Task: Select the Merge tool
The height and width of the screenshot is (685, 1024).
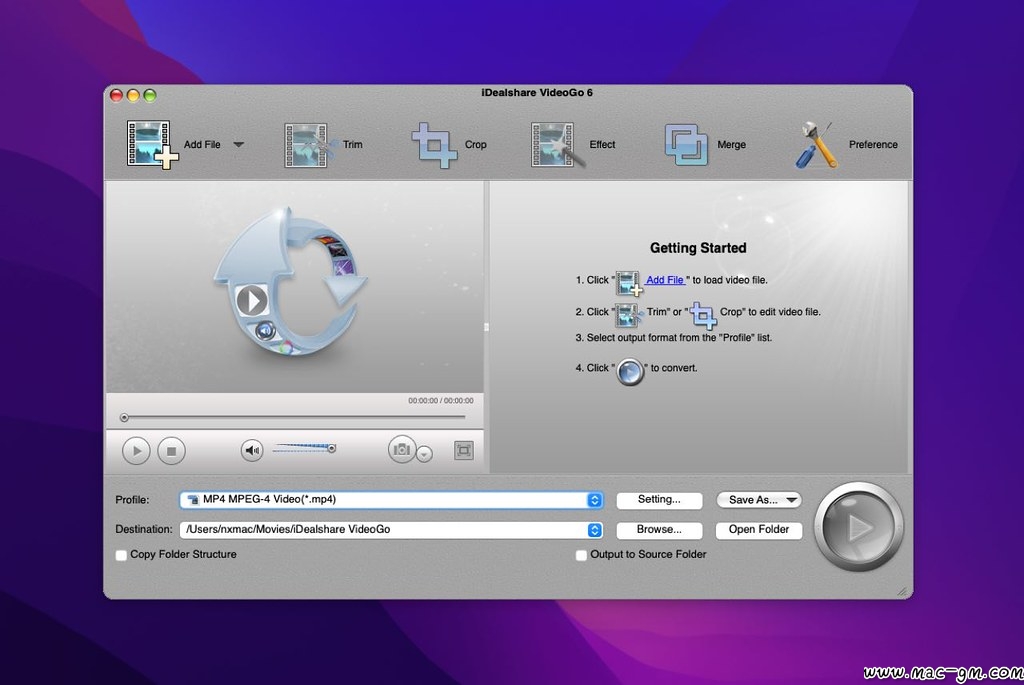Action: pos(705,145)
